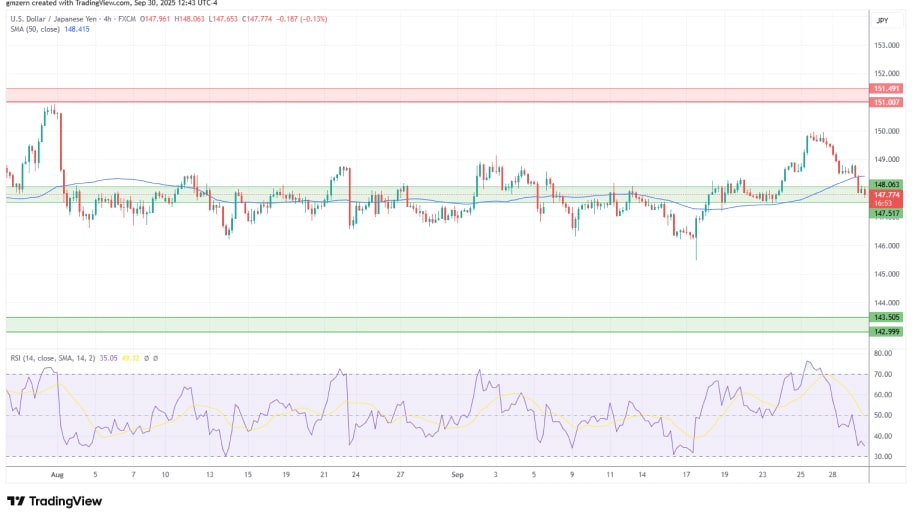Click the 153.000 level on price axis
The height and width of the screenshot is (513, 912).
click(x=882, y=46)
